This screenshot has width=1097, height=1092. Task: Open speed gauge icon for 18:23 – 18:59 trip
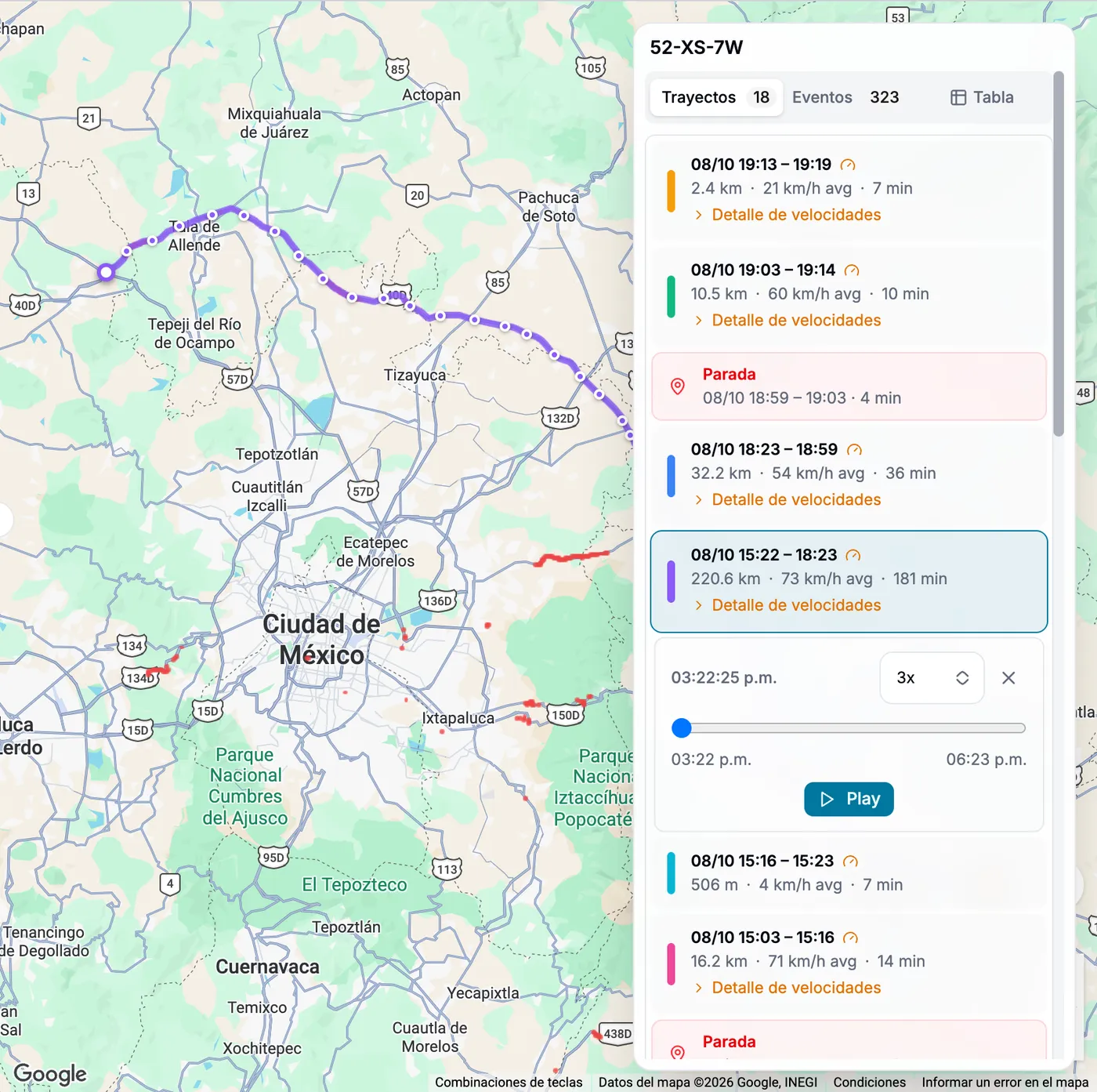(855, 450)
